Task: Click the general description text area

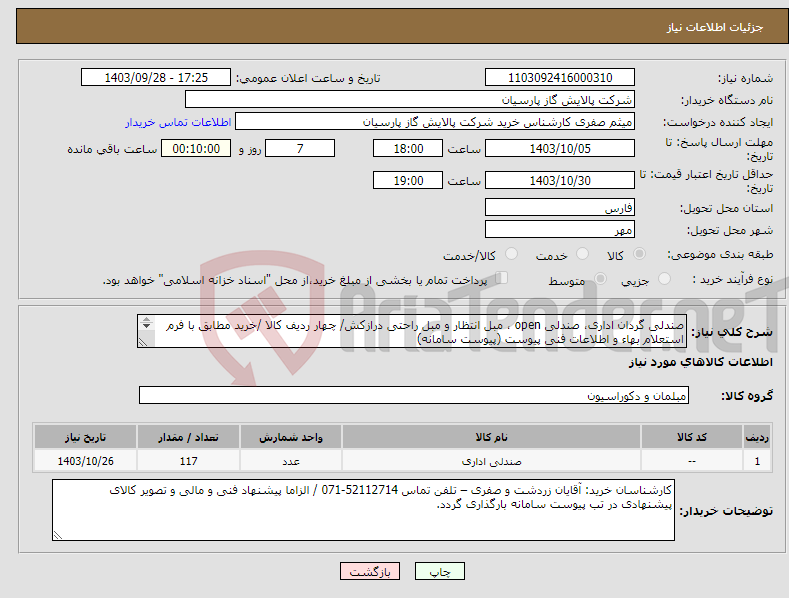Action: (x=412, y=331)
